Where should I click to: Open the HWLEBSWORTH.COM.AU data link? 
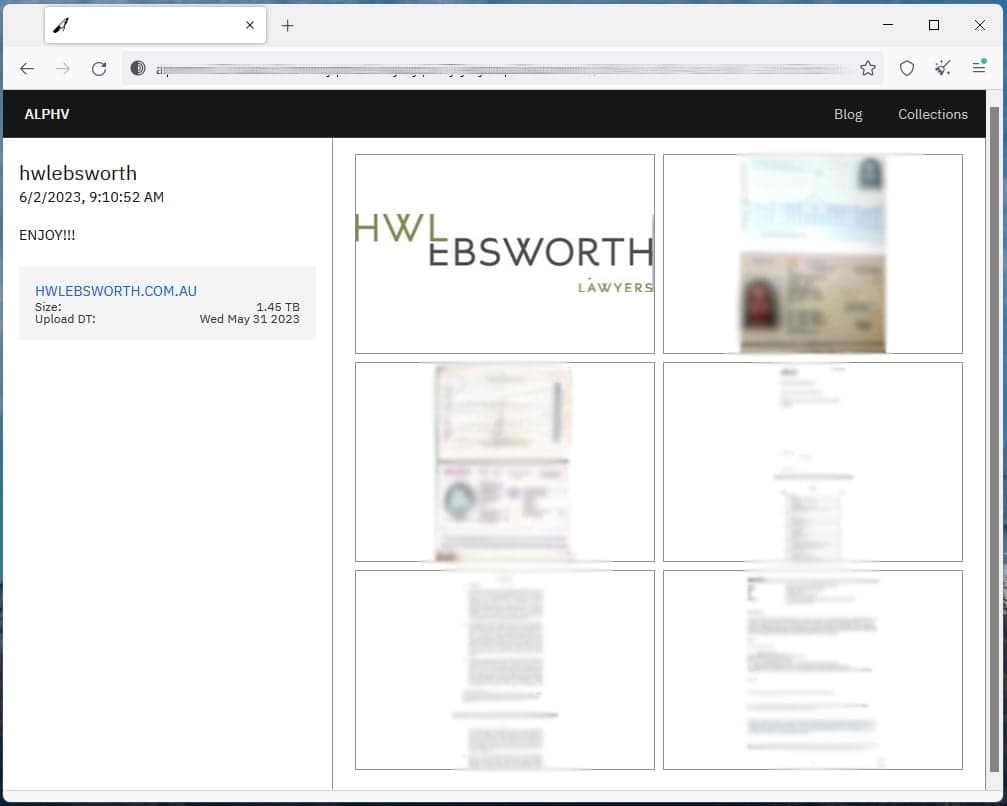pyautogui.click(x=115, y=290)
